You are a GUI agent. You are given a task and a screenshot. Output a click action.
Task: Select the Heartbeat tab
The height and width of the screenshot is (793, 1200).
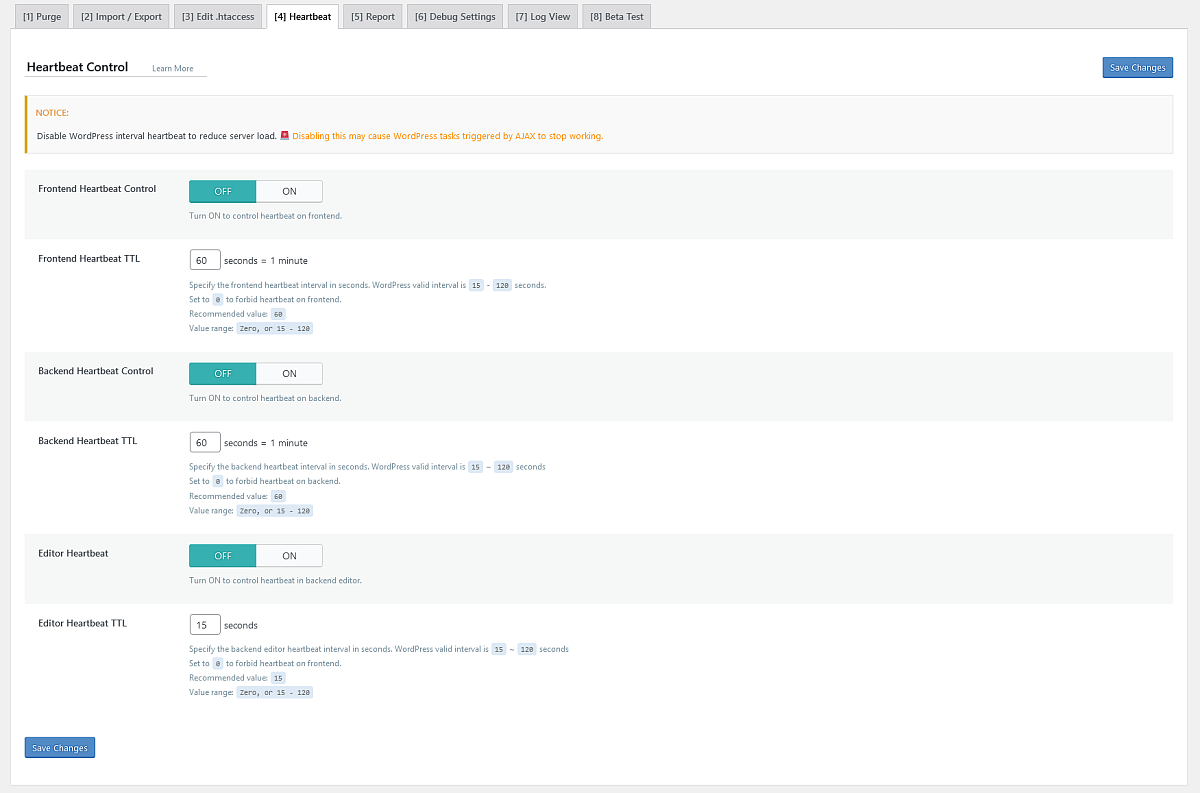pyautogui.click(x=302, y=17)
